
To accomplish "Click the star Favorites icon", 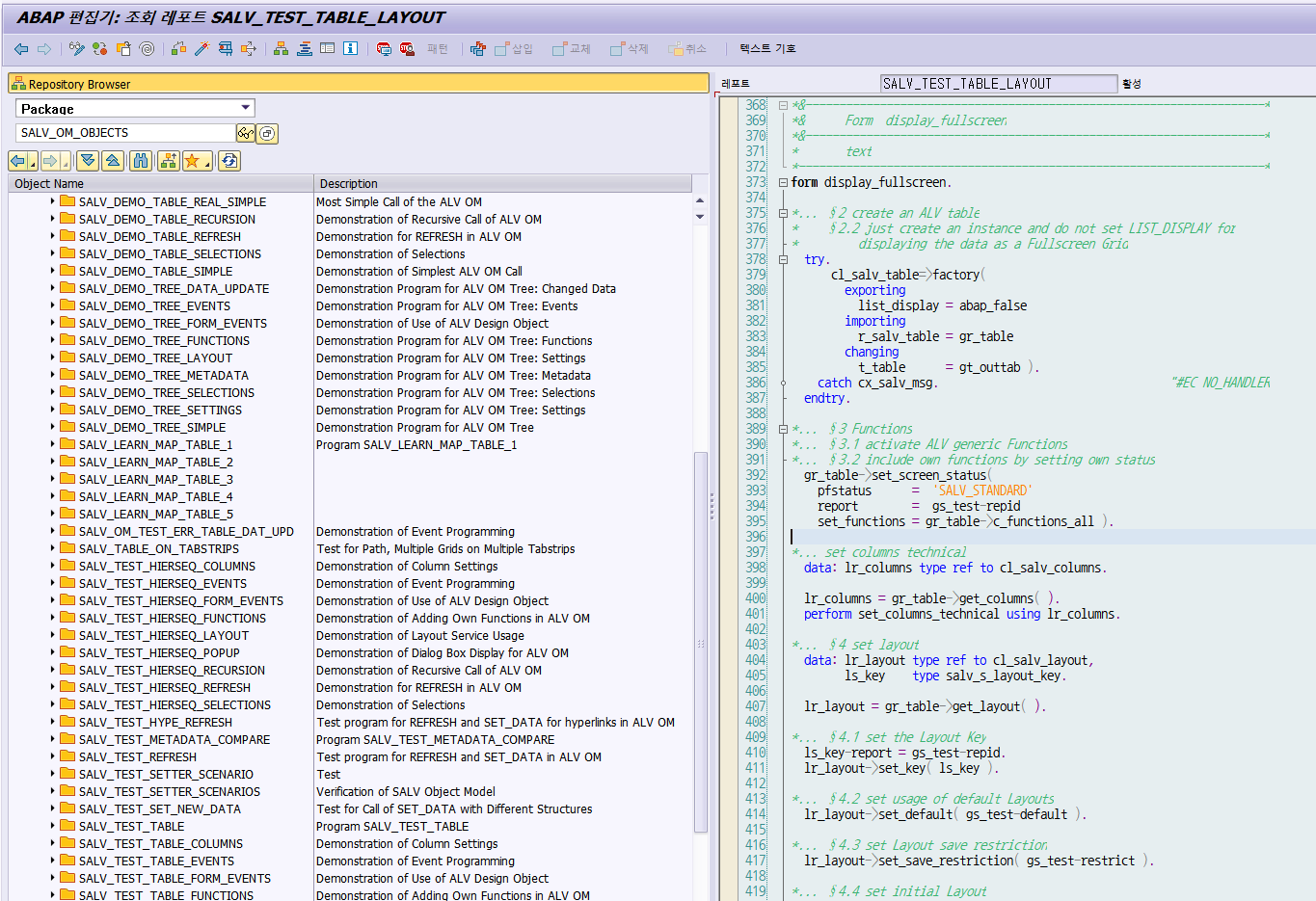I will [x=192, y=161].
